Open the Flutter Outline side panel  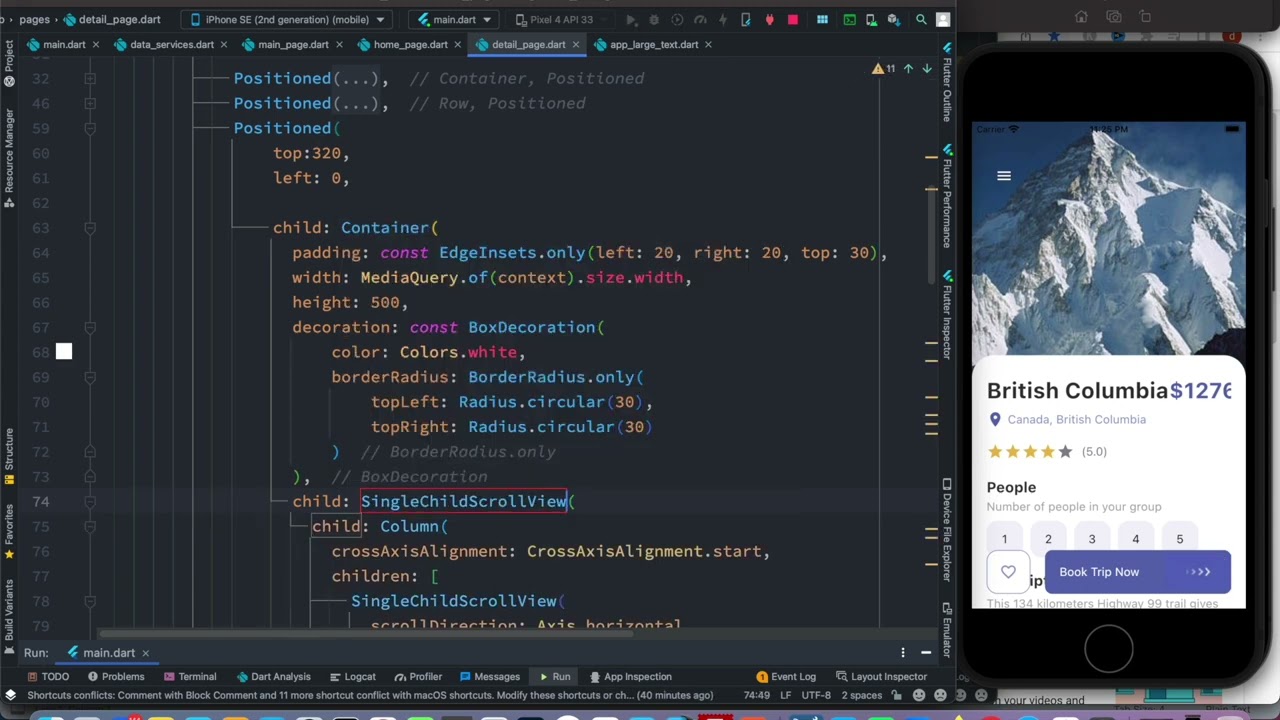[x=947, y=85]
